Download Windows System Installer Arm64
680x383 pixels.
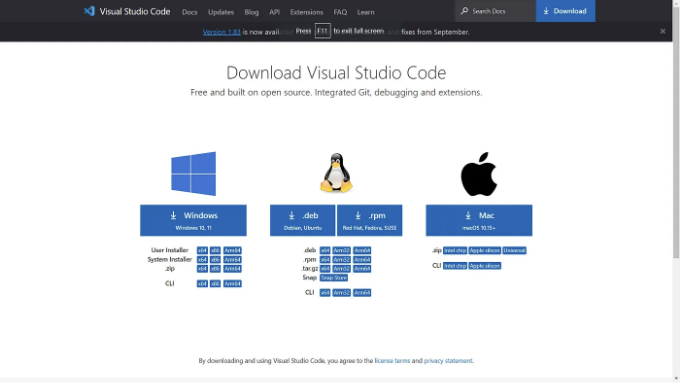point(232,259)
